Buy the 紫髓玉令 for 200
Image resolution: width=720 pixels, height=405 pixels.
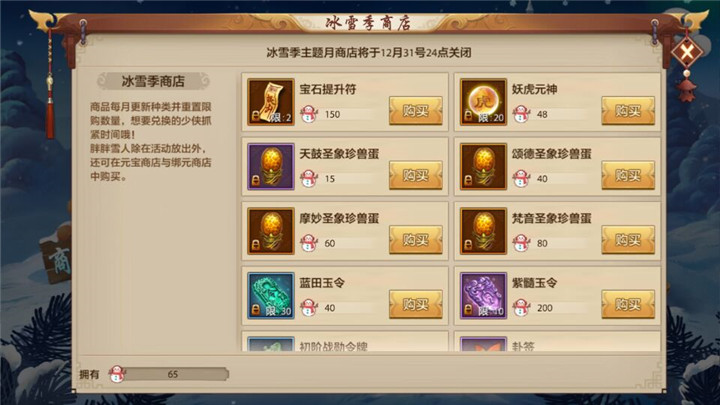click(628, 304)
